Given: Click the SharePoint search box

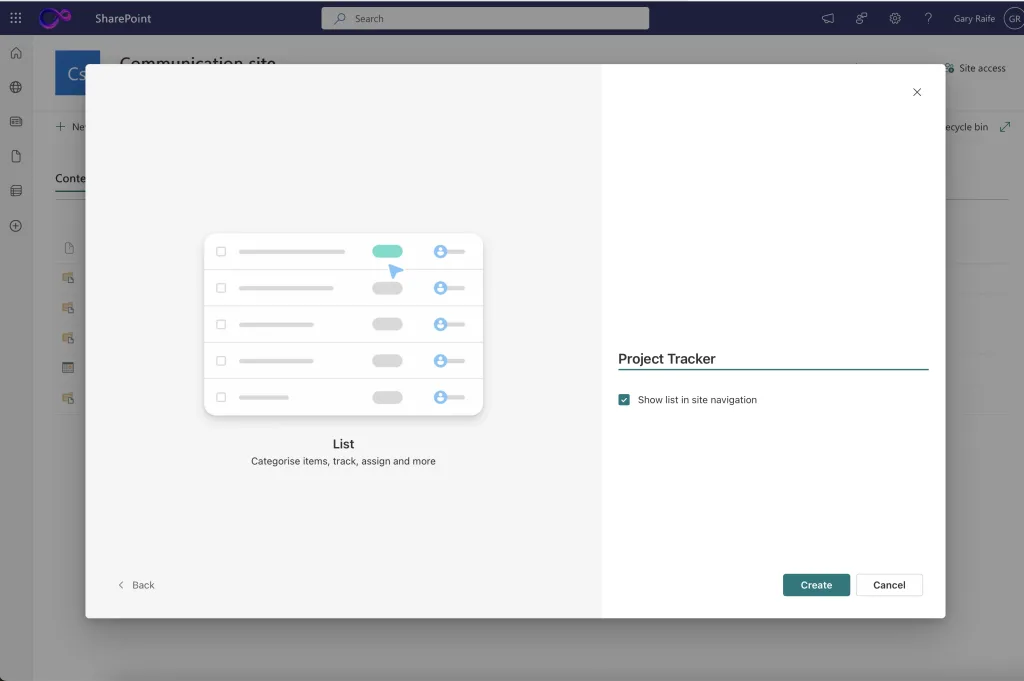Looking at the screenshot, I should coord(485,18).
